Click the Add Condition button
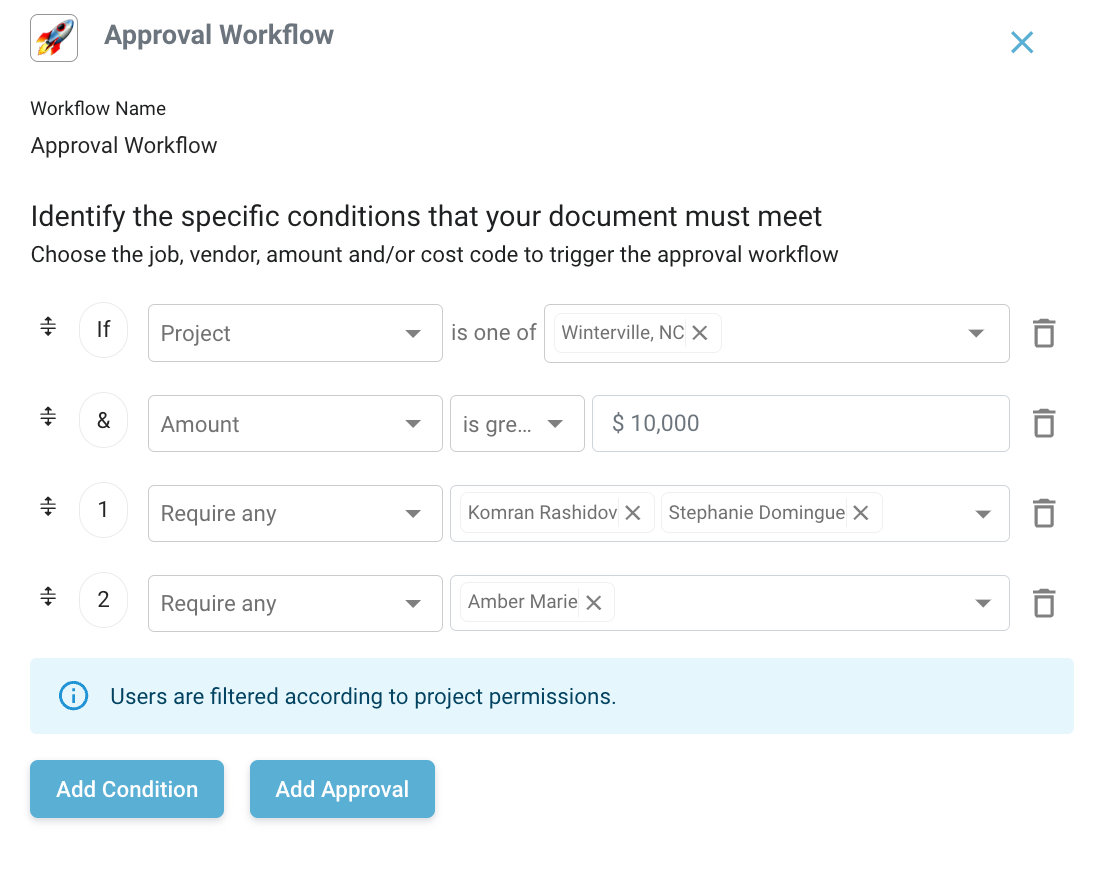The image size is (1094, 874). 127,789
